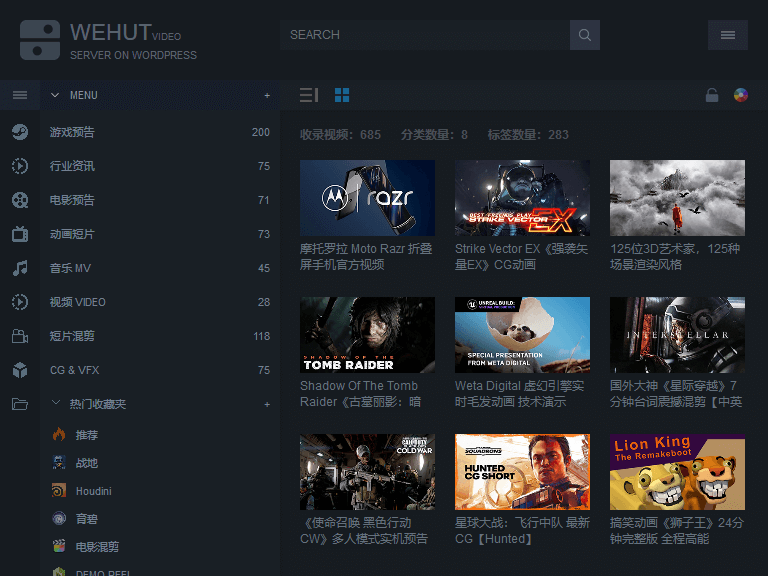This screenshot has height=576, width=768.
Task: Open the Tomb Raider thumbnail
Action: [367, 335]
